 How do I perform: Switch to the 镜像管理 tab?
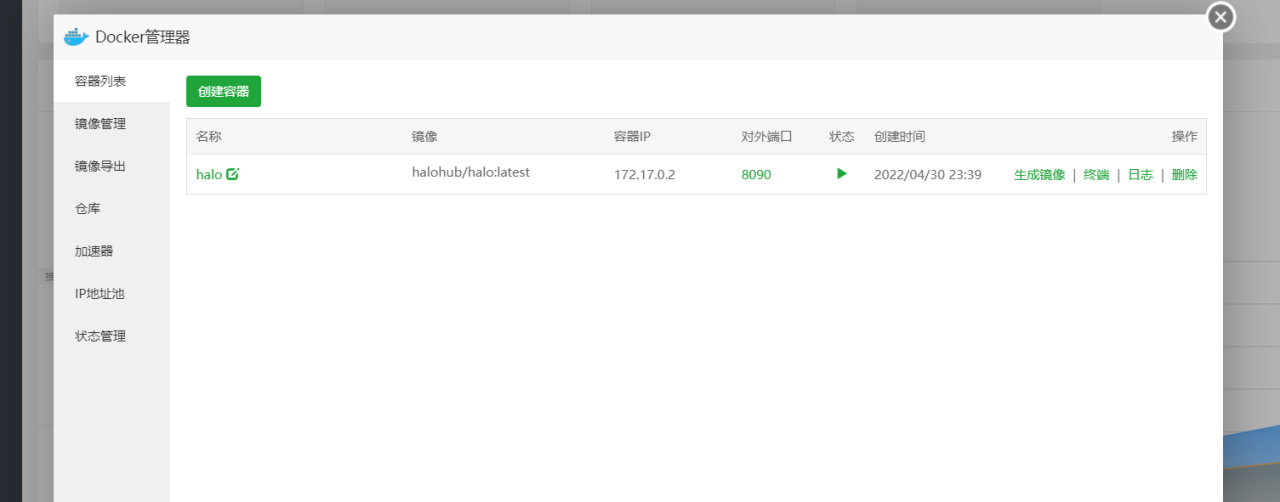point(111,124)
